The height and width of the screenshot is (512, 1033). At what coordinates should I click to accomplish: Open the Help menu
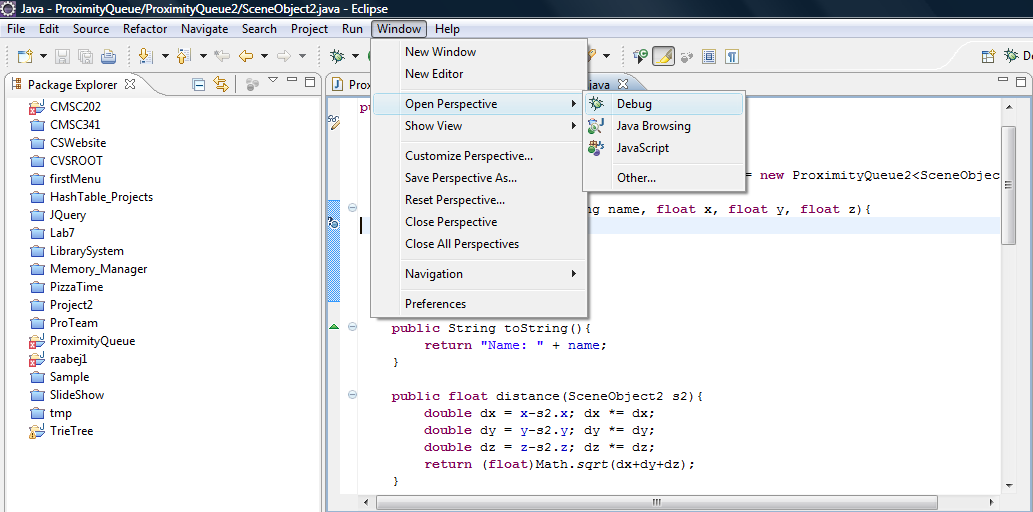pyautogui.click(x=447, y=29)
